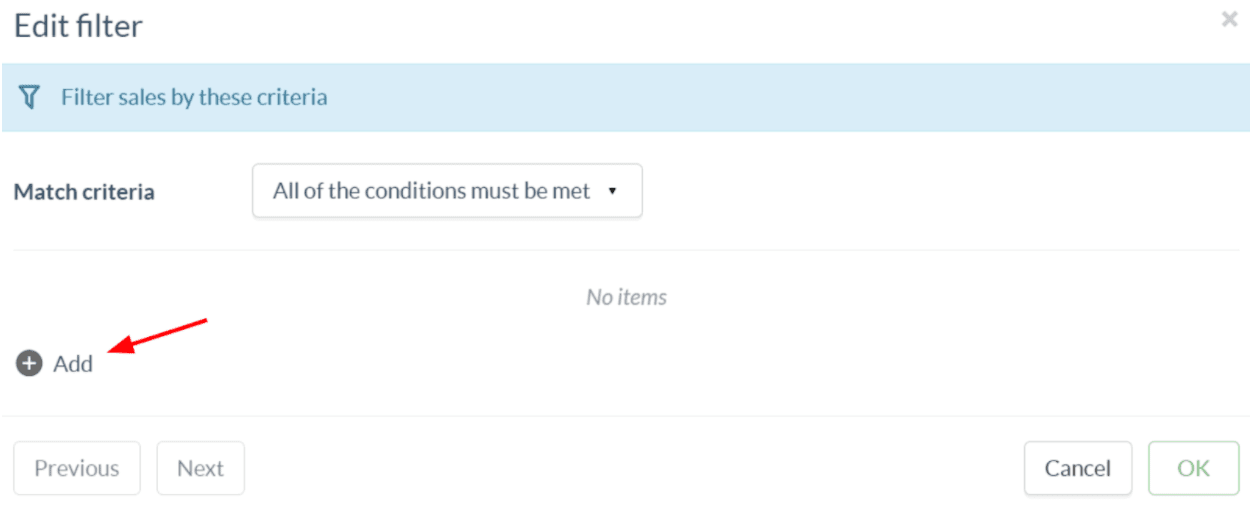Click the Add link text
Image resolution: width=1254 pixels, height=510 pixels.
pyautogui.click(x=73, y=364)
